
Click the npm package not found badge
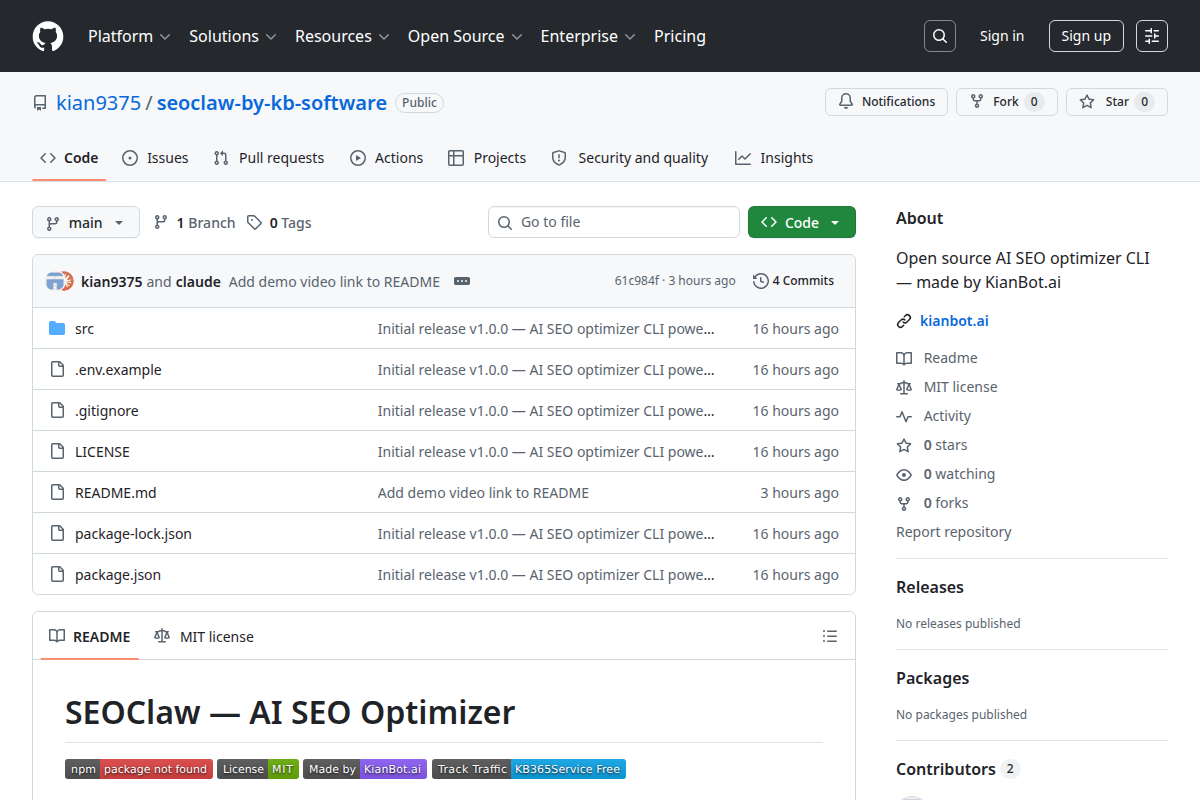point(139,769)
